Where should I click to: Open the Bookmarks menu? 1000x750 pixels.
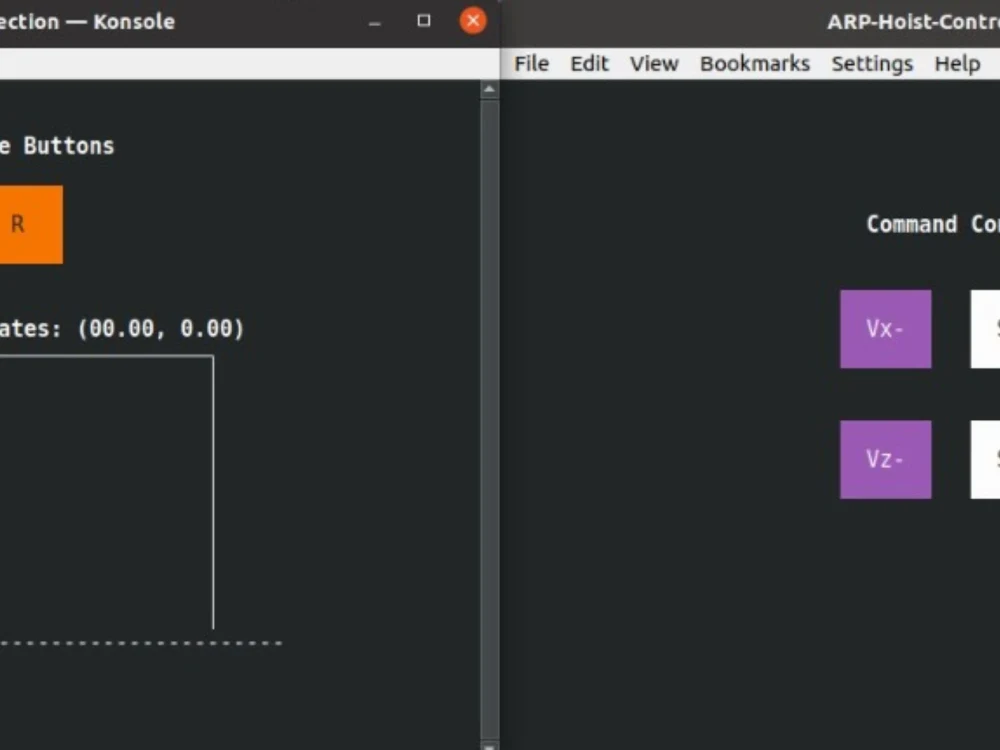(x=755, y=63)
